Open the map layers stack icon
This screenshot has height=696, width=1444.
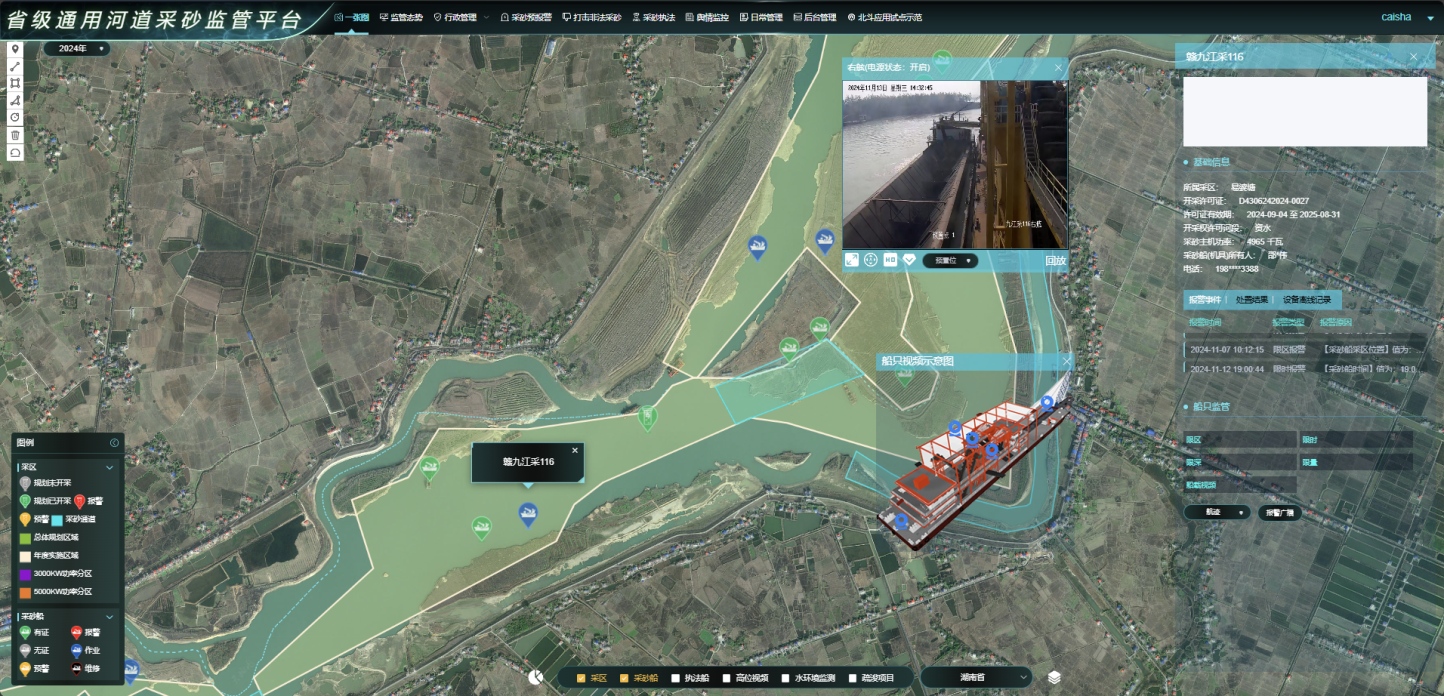1054,677
